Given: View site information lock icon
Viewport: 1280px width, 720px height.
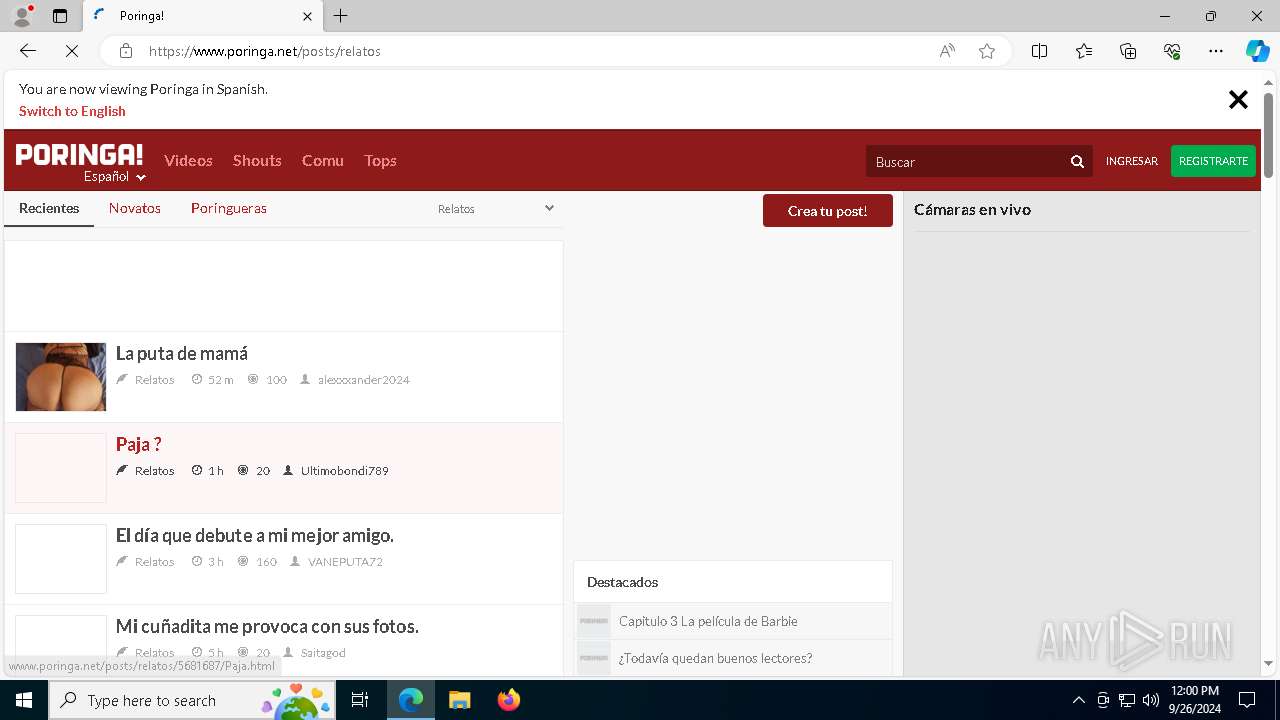Looking at the screenshot, I should [x=126, y=51].
